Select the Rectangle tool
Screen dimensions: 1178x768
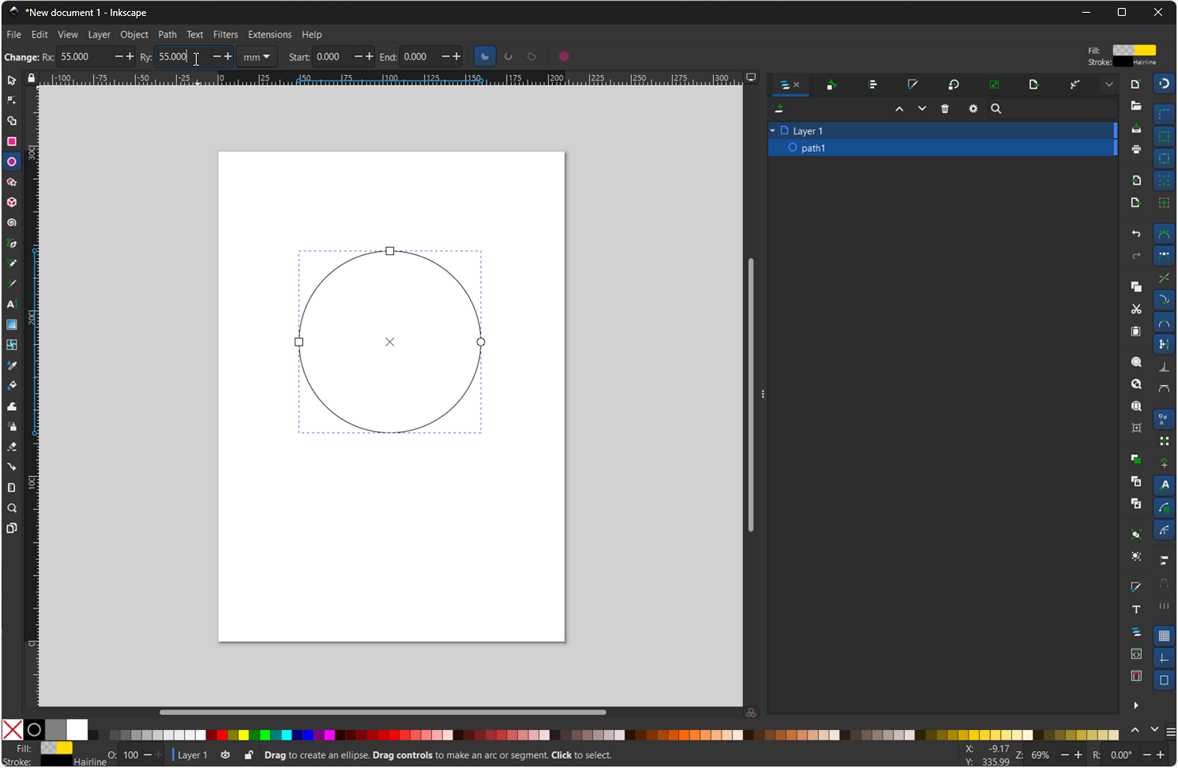(x=12, y=142)
